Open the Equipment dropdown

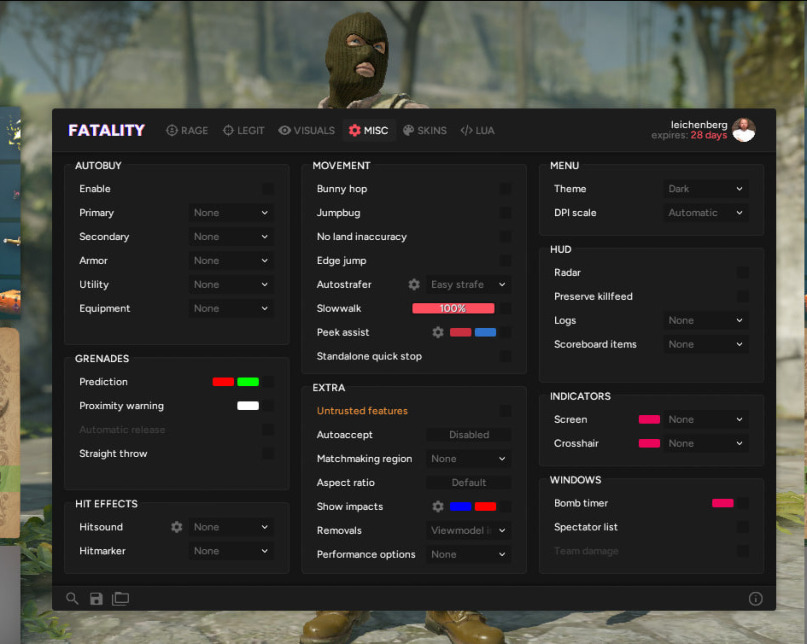pos(231,308)
